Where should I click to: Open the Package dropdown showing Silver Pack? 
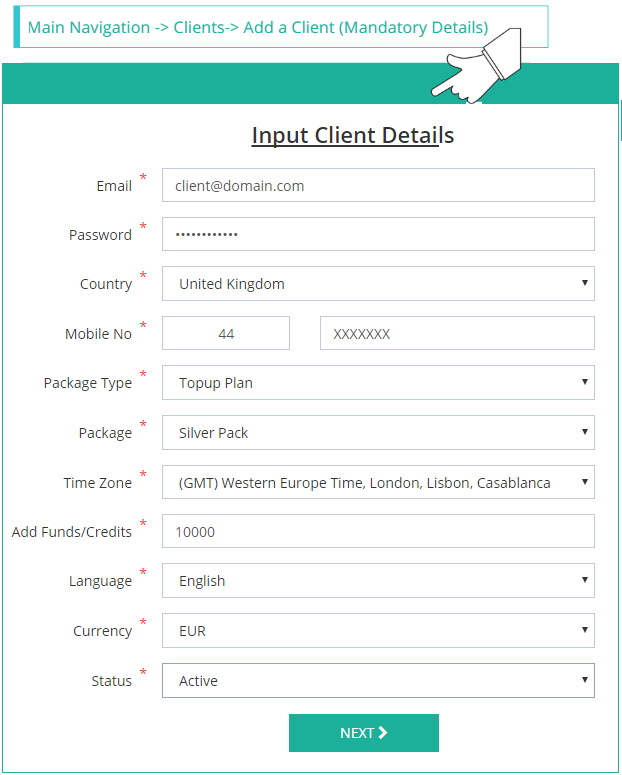tap(378, 433)
